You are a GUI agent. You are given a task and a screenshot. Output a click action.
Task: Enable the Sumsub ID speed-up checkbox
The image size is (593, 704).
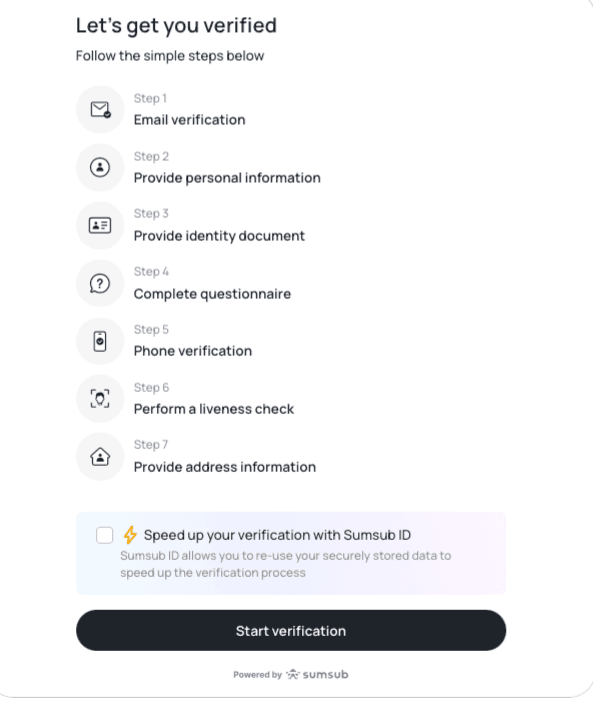[x=105, y=535]
